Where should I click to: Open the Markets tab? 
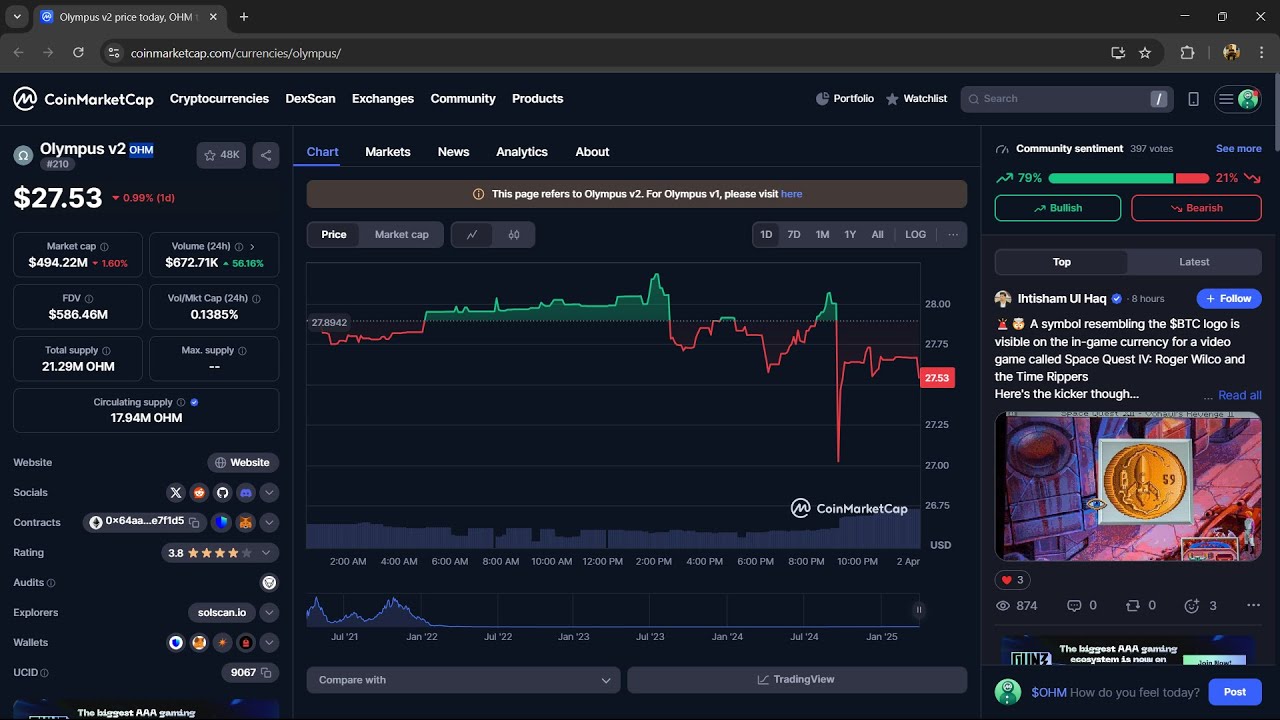388,152
